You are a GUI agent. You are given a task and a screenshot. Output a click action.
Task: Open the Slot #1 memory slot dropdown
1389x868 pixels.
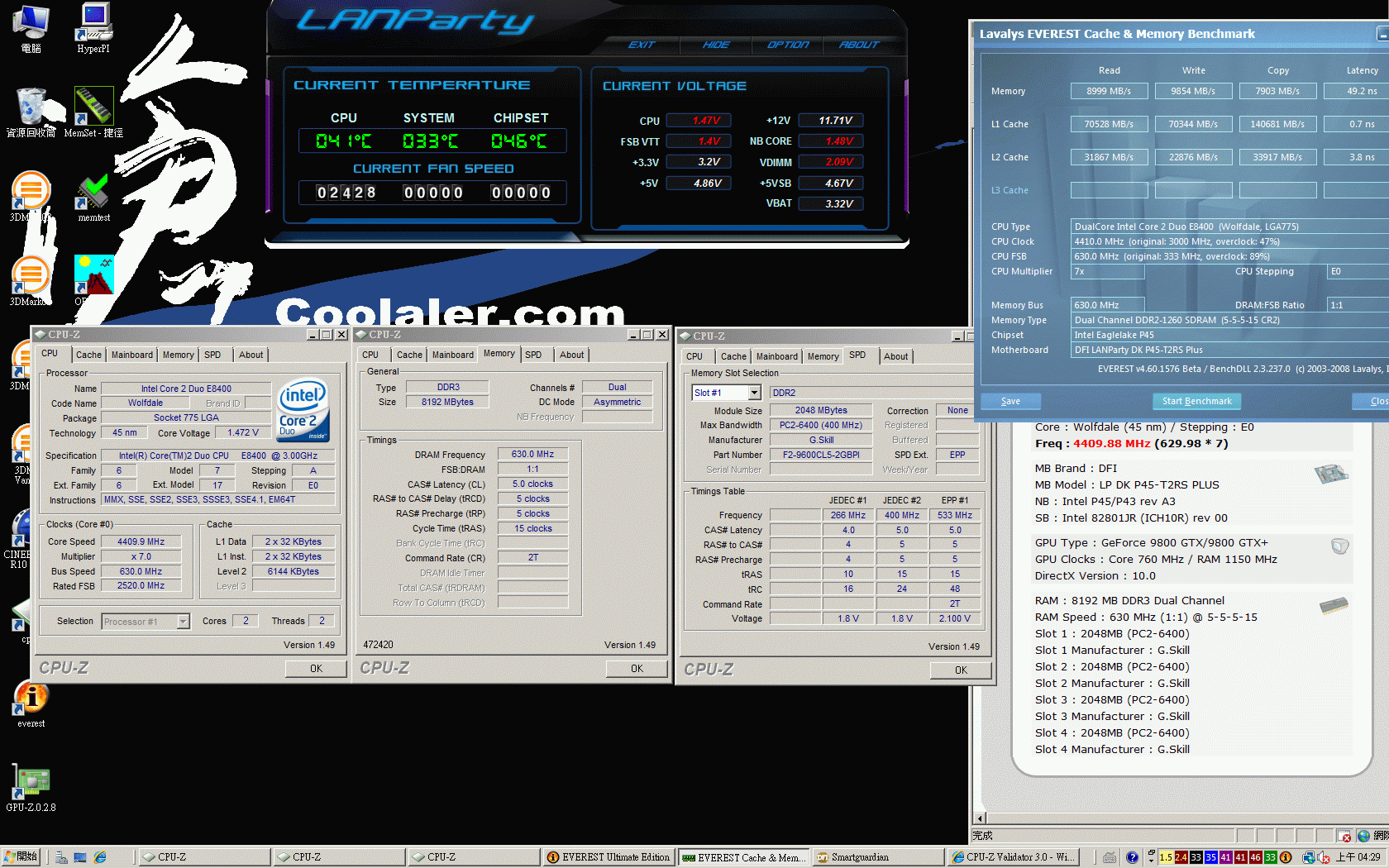[x=754, y=393]
